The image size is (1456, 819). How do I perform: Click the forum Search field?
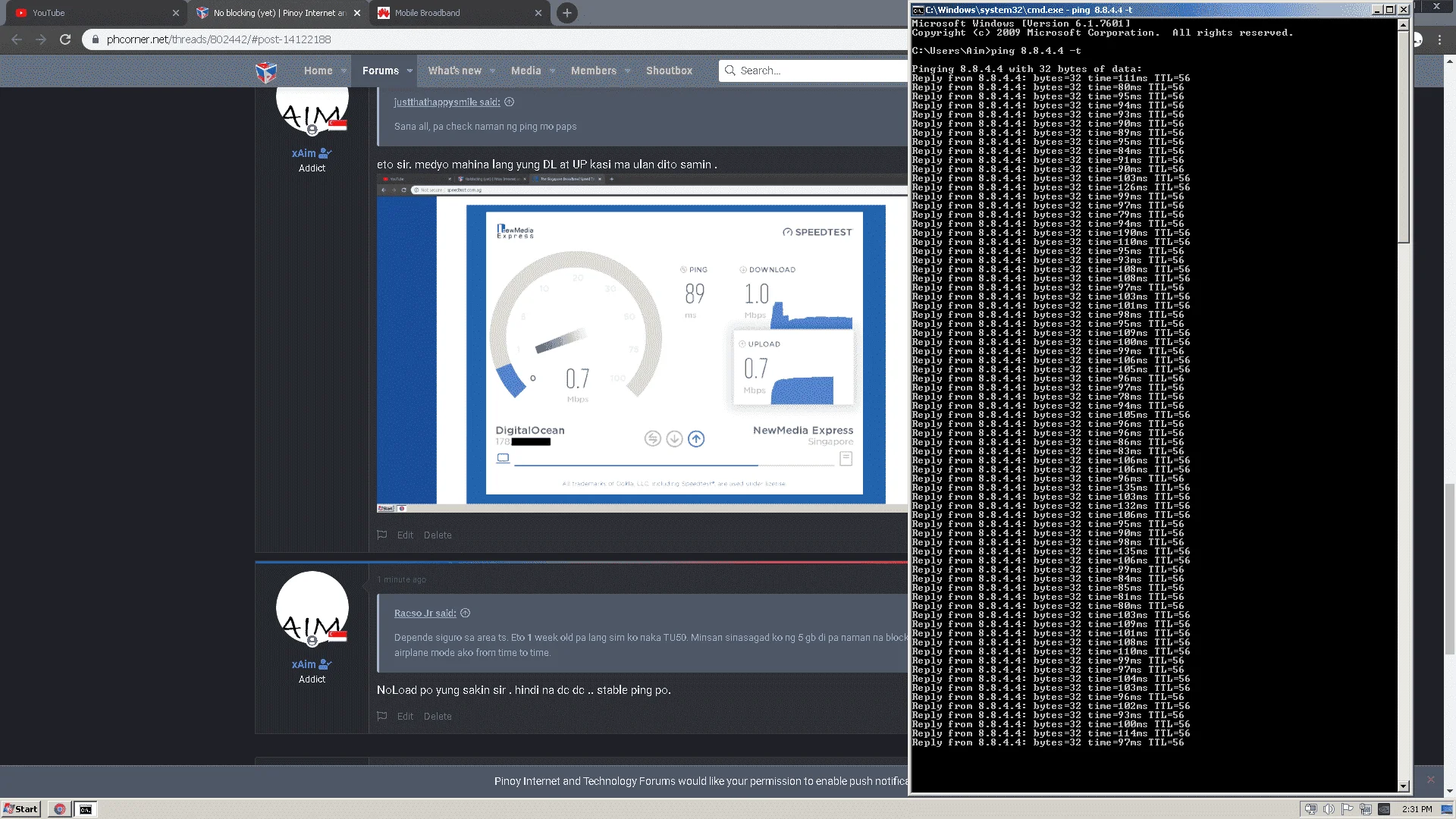(813, 71)
